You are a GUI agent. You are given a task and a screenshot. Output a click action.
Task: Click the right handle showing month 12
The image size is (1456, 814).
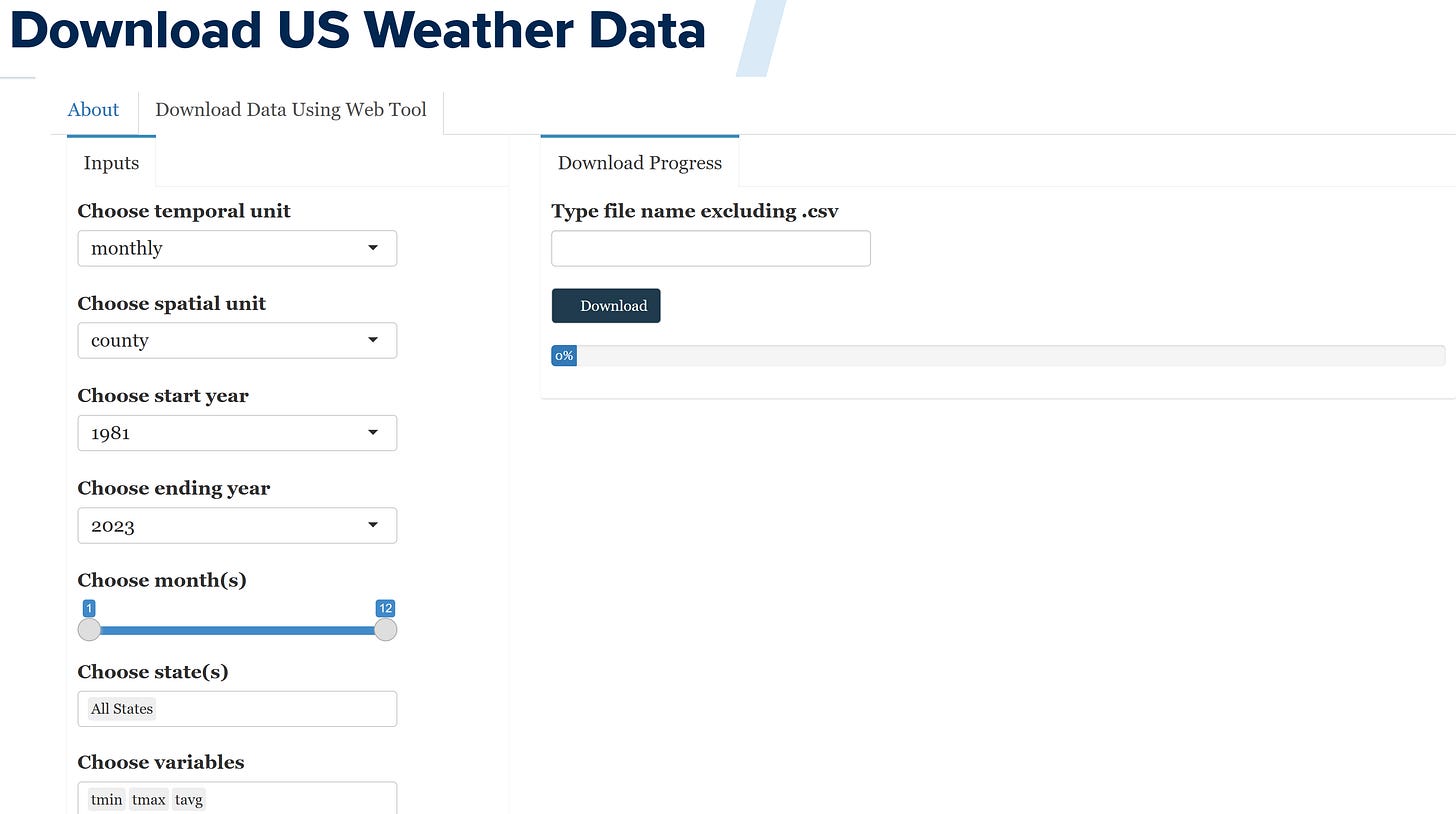[385, 629]
